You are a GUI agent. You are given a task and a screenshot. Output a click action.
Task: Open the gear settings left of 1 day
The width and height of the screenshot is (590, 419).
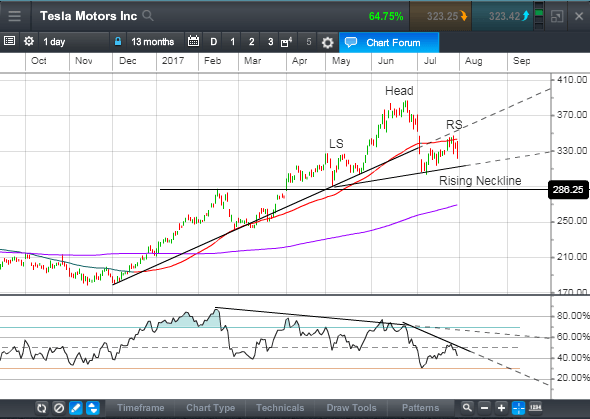pyautogui.click(x=29, y=41)
